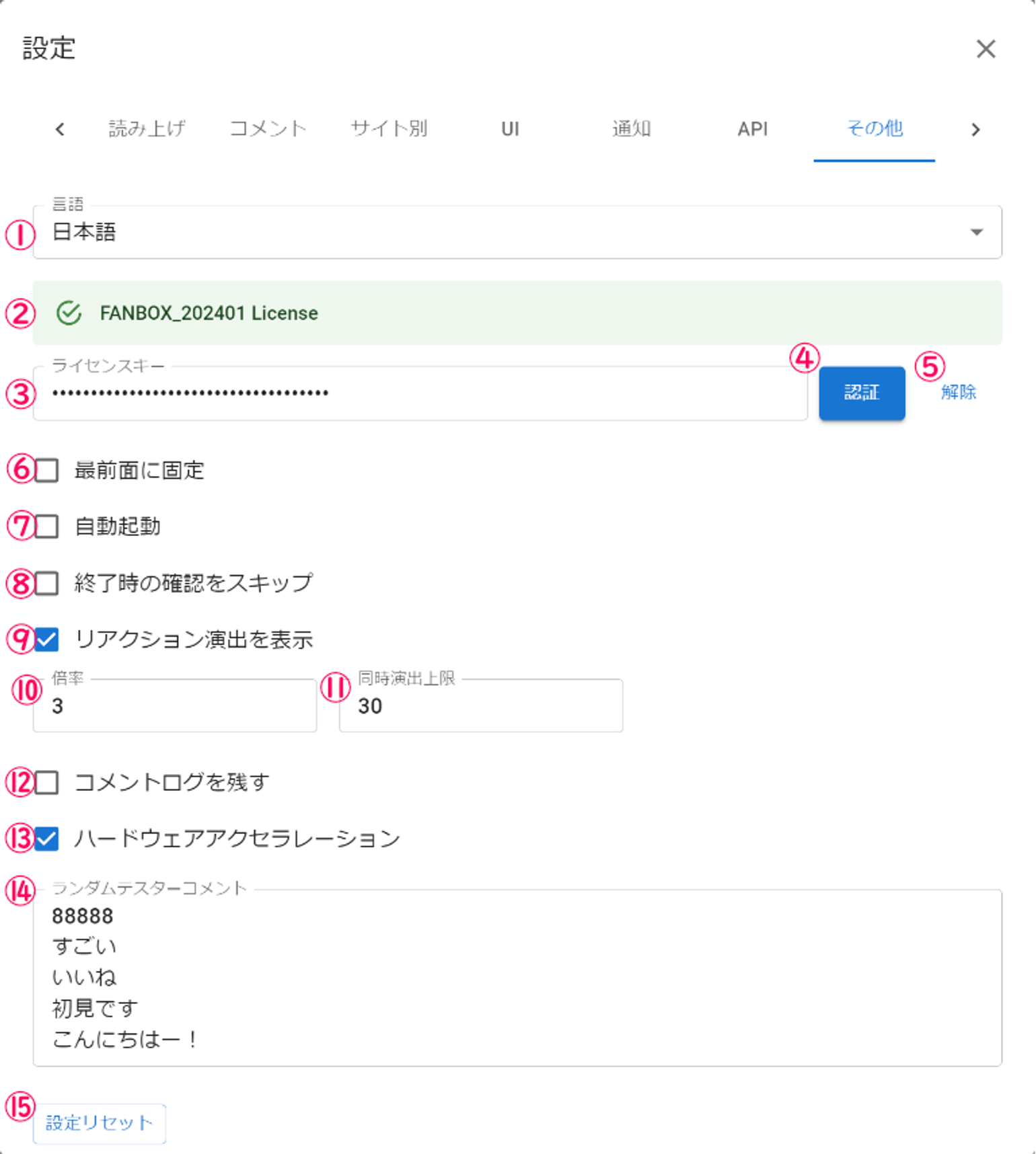
Task: Click the green license checkmark icon
Action: pyautogui.click(x=69, y=313)
